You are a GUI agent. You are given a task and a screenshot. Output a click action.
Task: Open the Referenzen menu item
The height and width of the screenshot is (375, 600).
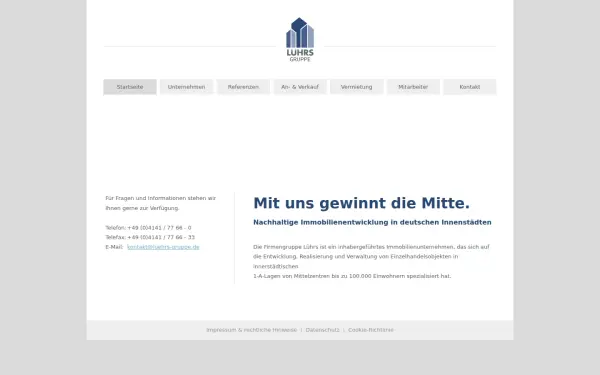point(243,87)
